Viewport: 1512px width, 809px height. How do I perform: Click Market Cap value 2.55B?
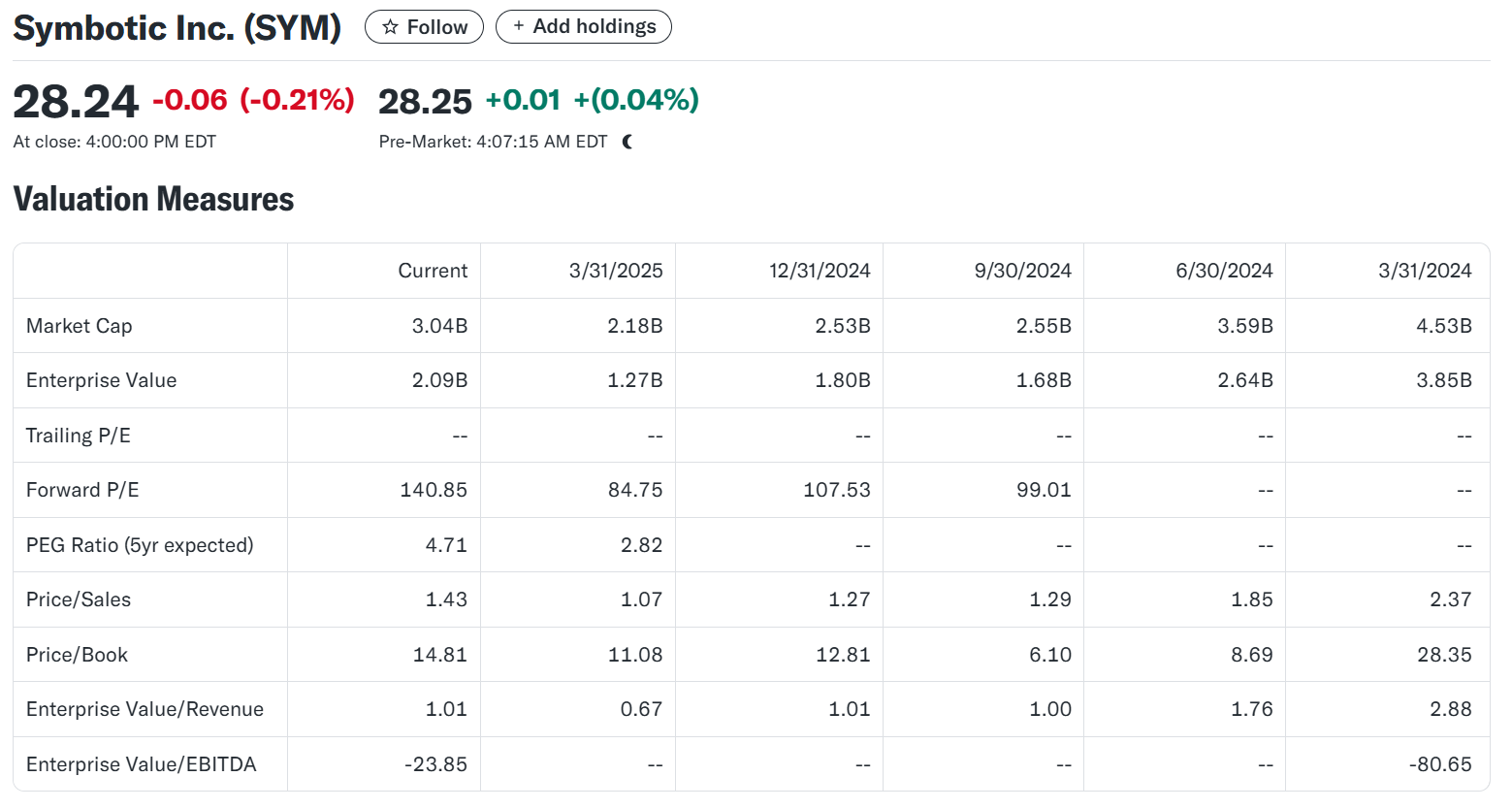click(x=1044, y=326)
